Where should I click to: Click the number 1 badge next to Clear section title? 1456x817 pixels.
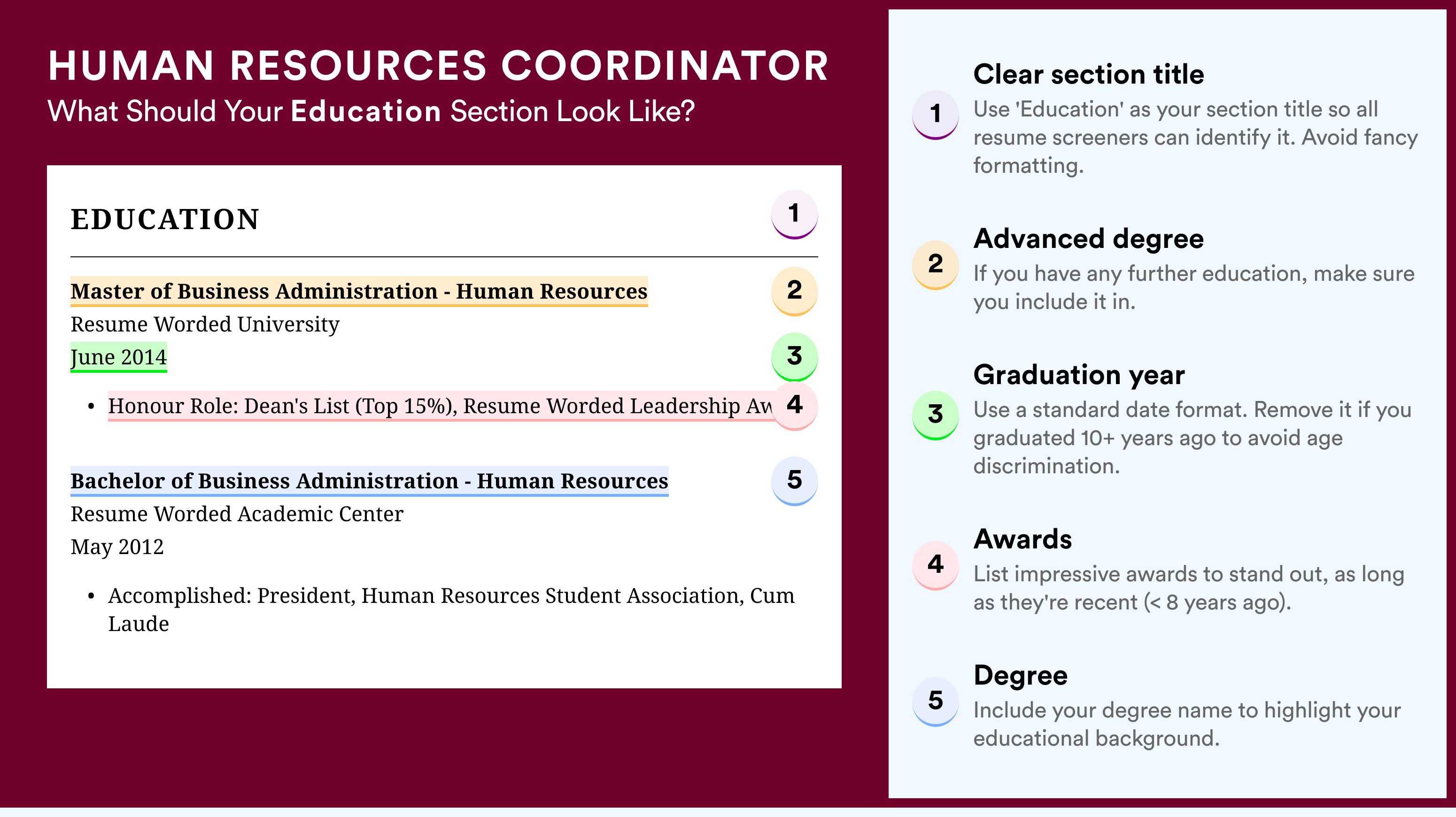coord(935,114)
